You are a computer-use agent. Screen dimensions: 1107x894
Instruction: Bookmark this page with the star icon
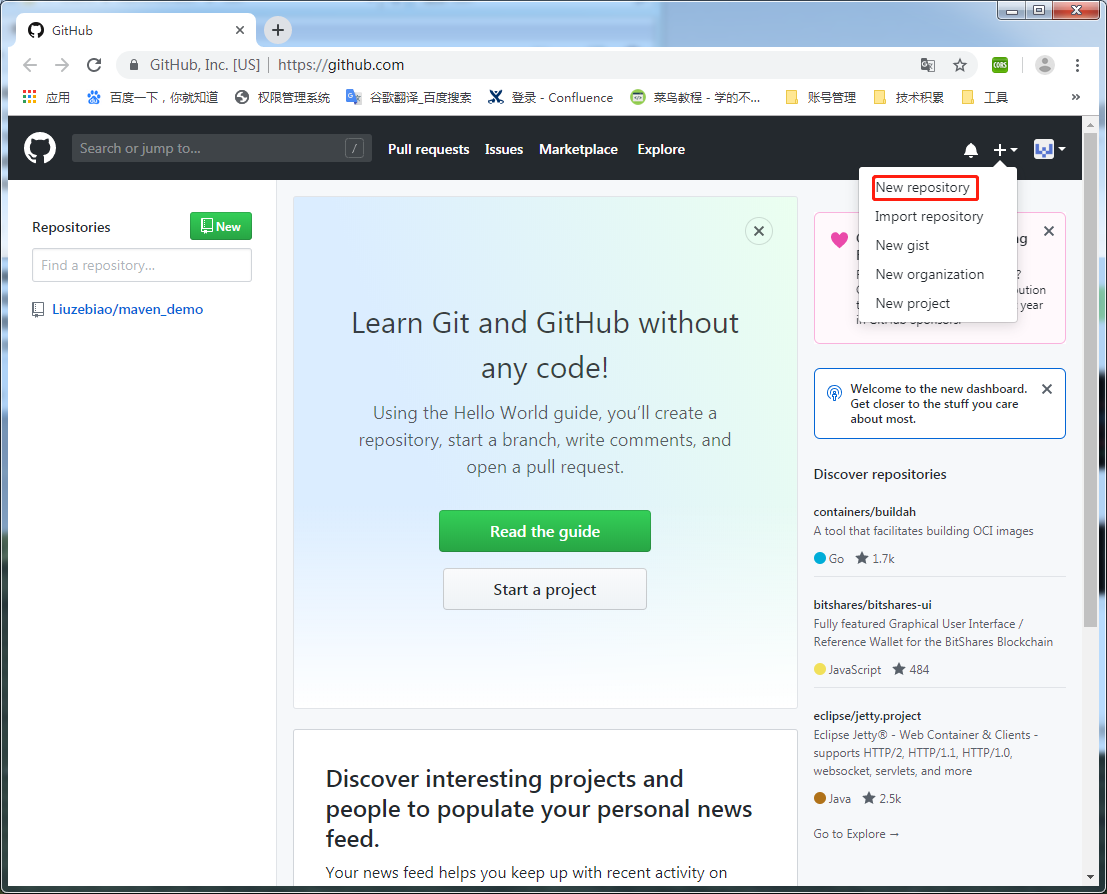tap(959, 65)
